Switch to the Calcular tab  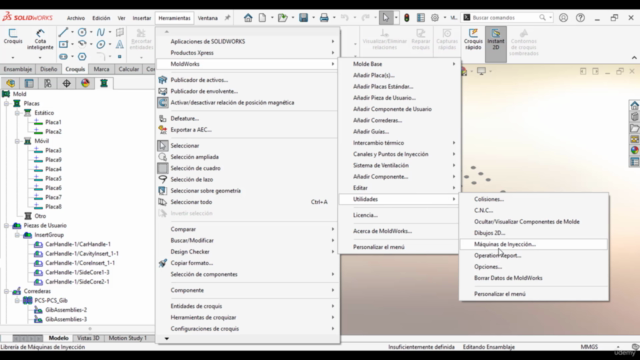(129, 69)
